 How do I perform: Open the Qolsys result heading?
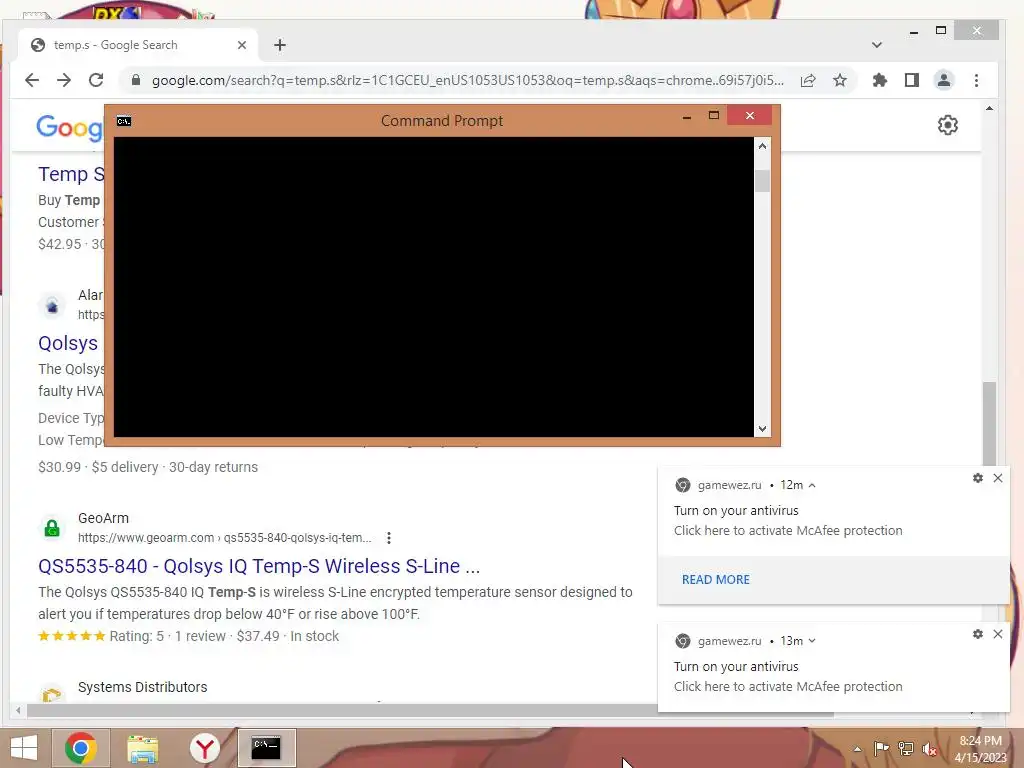point(68,344)
